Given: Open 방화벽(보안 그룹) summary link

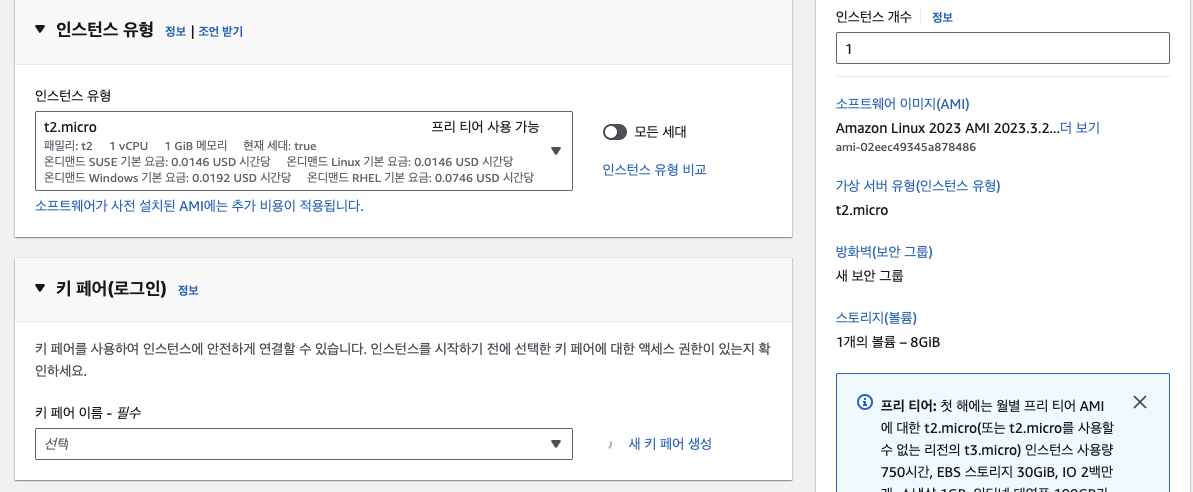Looking at the screenshot, I should tap(890, 251).
